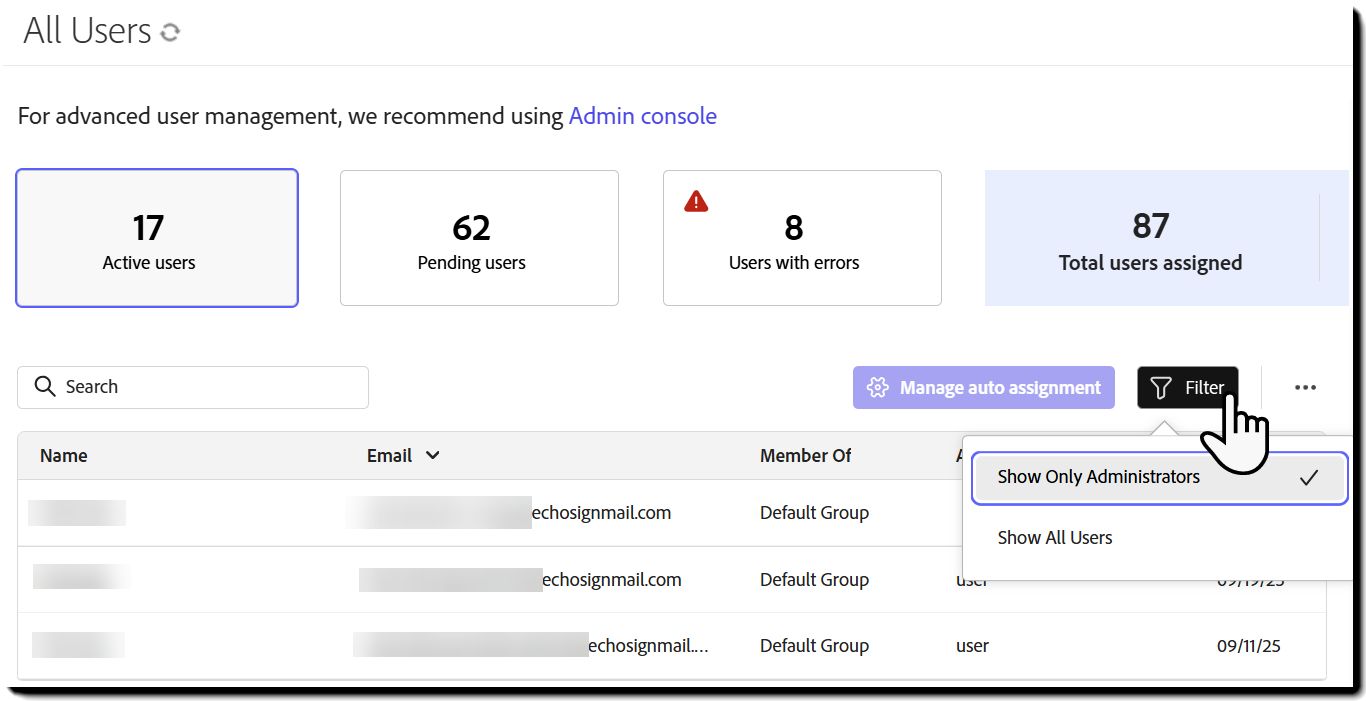
Task: Select the 62 Pending users card
Action: pos(479,238)
